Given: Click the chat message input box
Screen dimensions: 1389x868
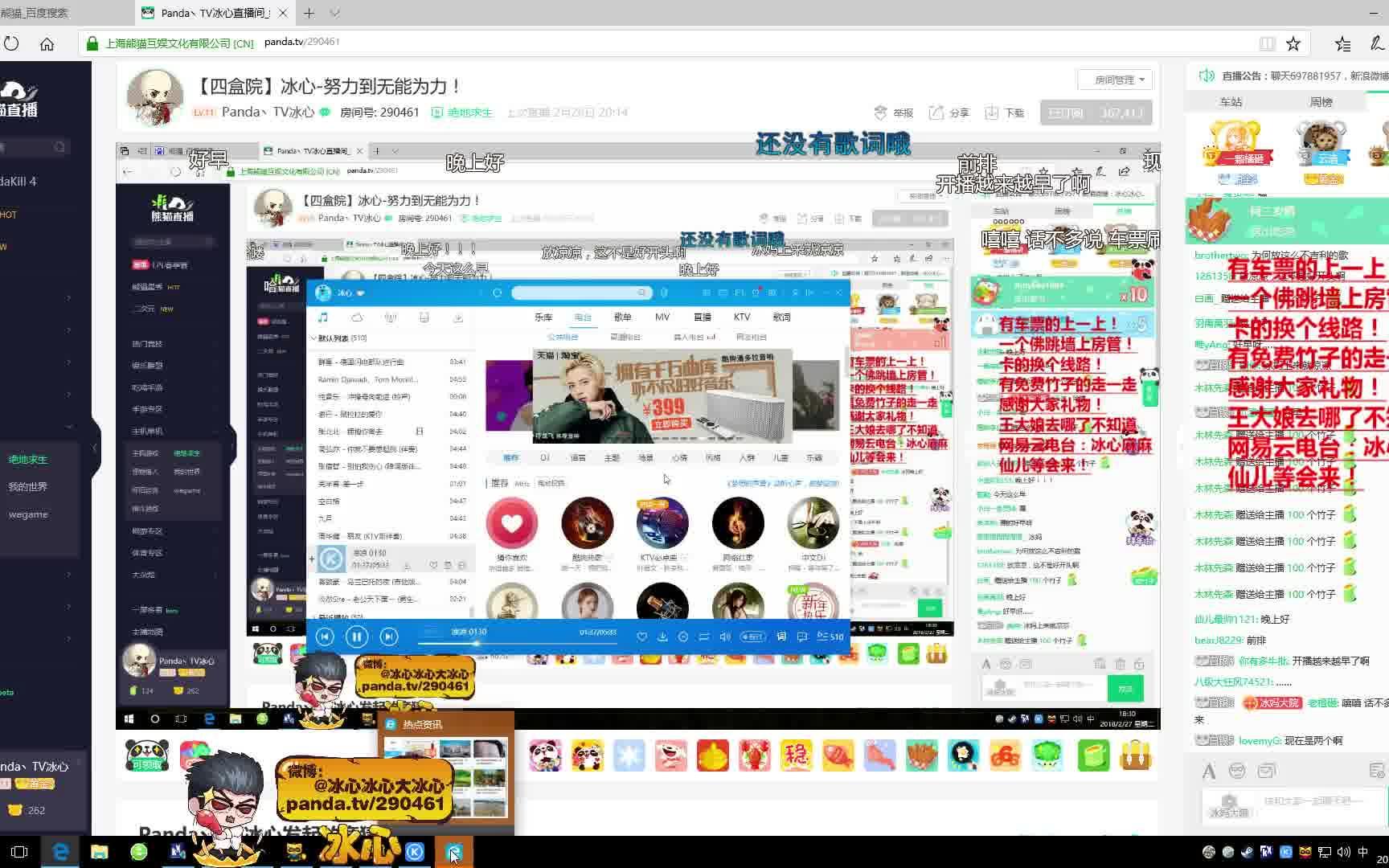Looking at the screenshot, I should pyautogui.click(x=1294, y=806).
